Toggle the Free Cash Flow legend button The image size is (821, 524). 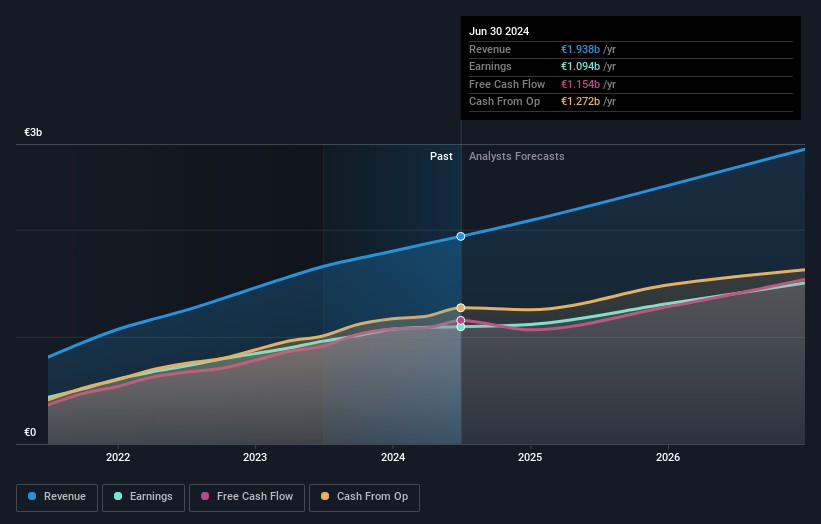coord(247,497)
